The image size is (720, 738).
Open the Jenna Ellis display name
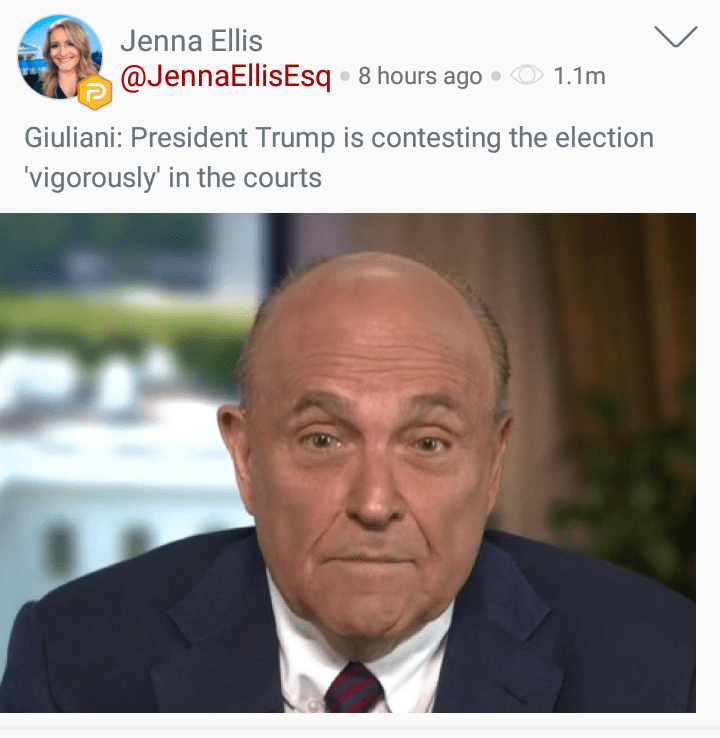pyautogui.click(x=192, y=41)
